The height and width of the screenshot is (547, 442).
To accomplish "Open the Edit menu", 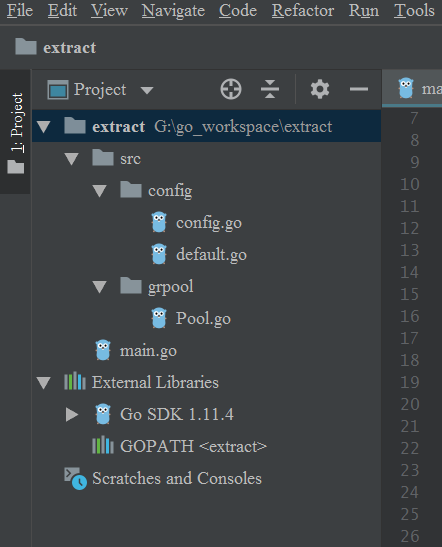I will (62, 10).
